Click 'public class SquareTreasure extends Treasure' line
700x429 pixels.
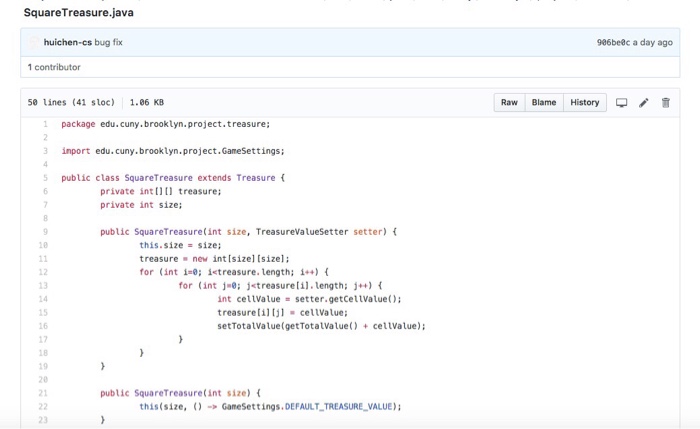coord(173,178)
